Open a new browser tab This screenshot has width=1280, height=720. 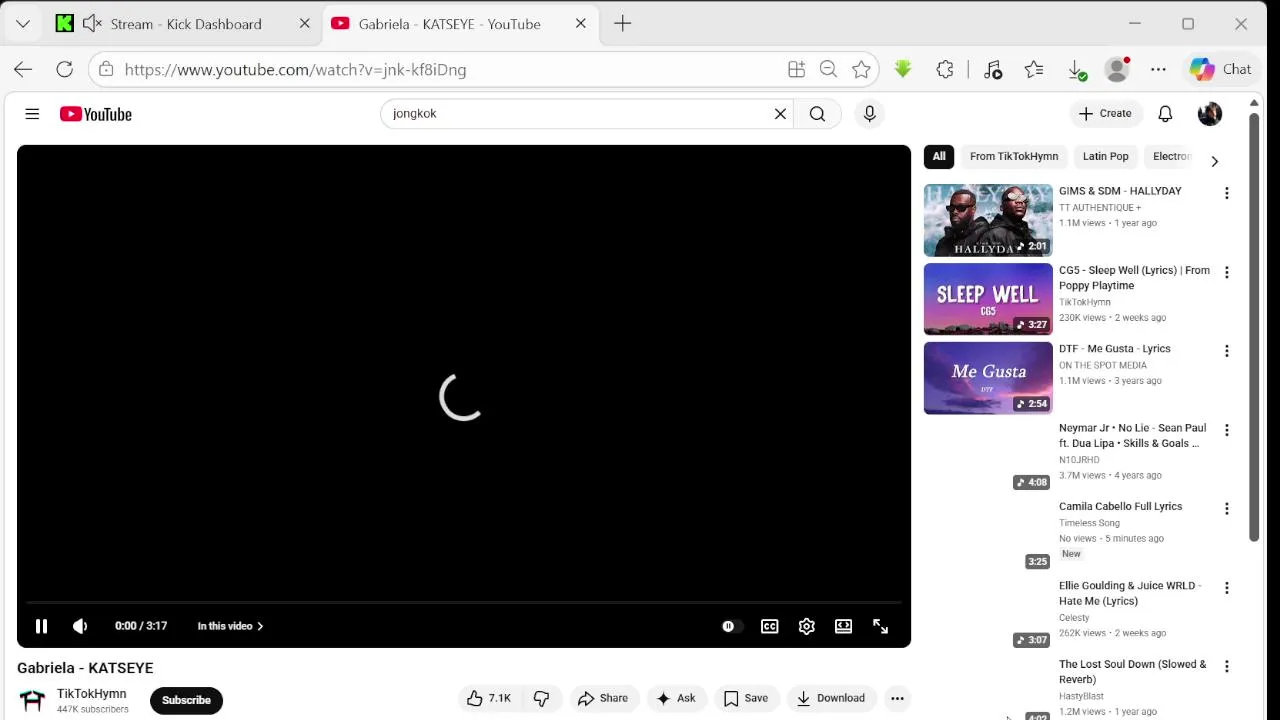coord(622,24)
